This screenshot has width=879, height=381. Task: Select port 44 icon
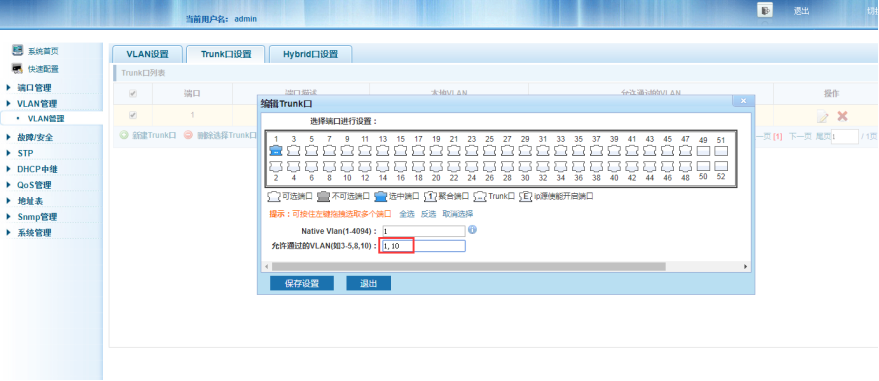tap(650, 166)
